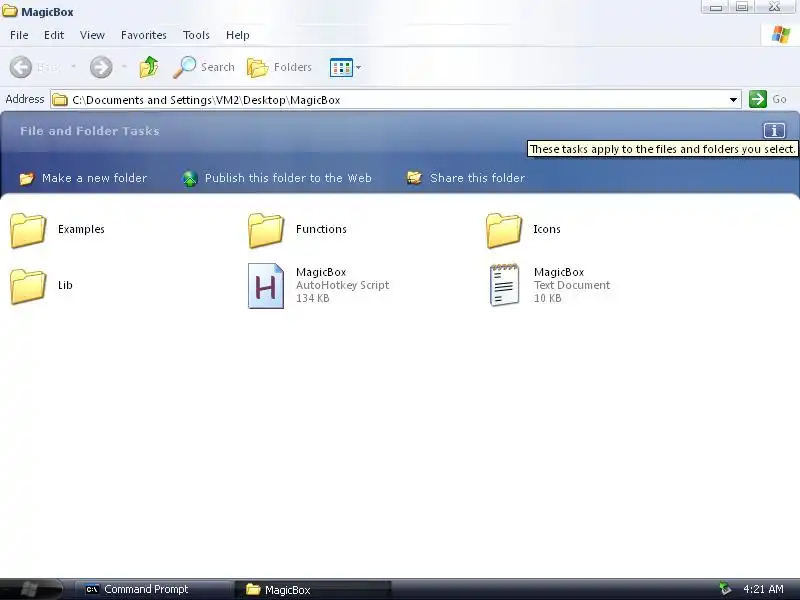Click the info icon in task pane
800x600 pixels.
pos(774,131)
